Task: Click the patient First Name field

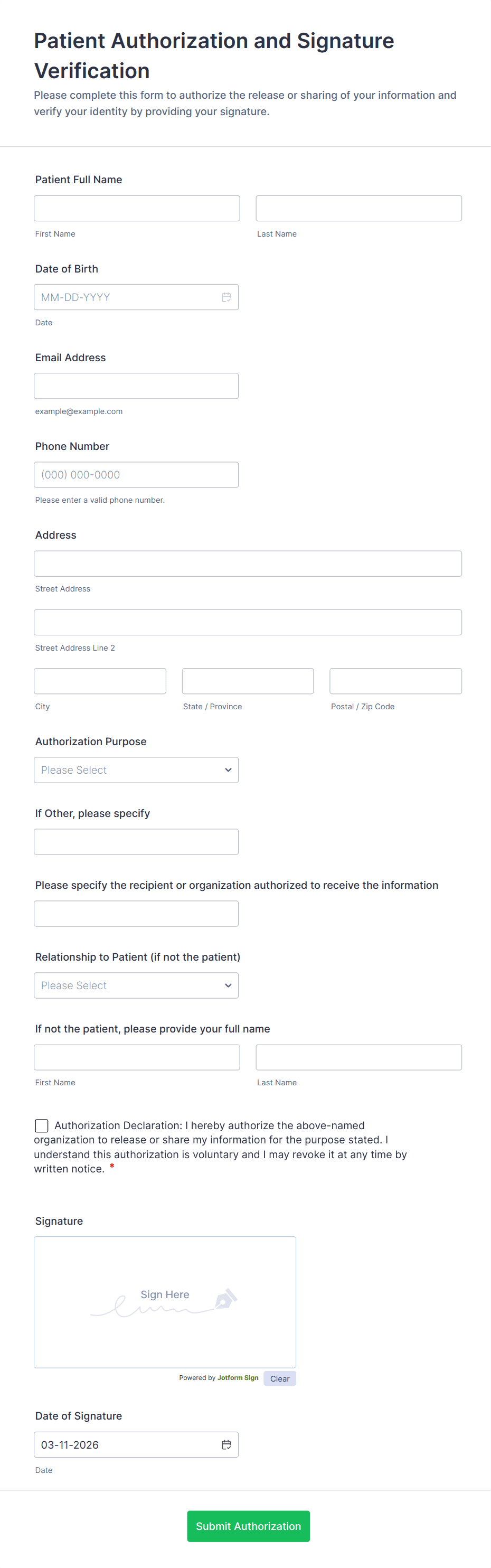Action: (137, 208)
